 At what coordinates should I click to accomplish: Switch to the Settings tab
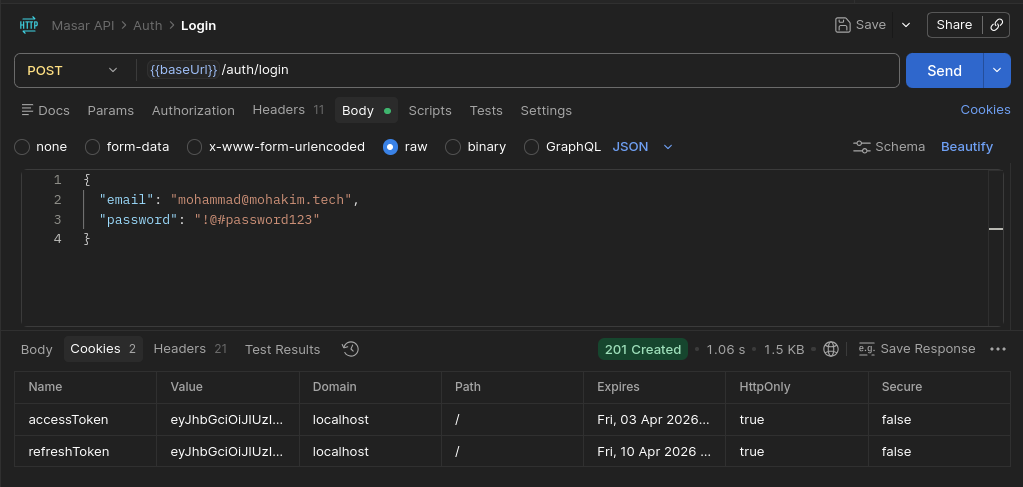546,110
